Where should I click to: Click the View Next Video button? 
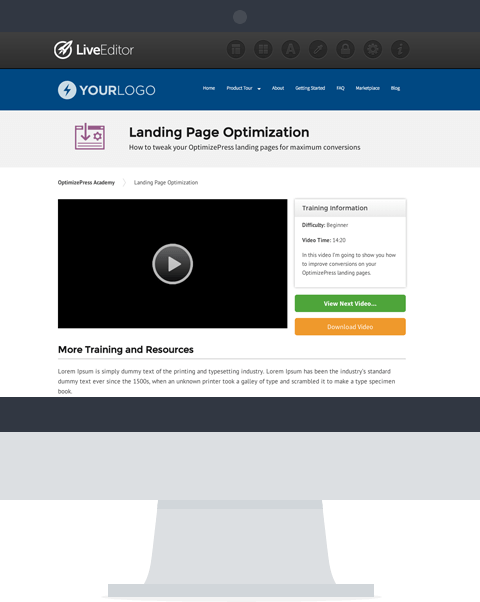click(350, 303)
